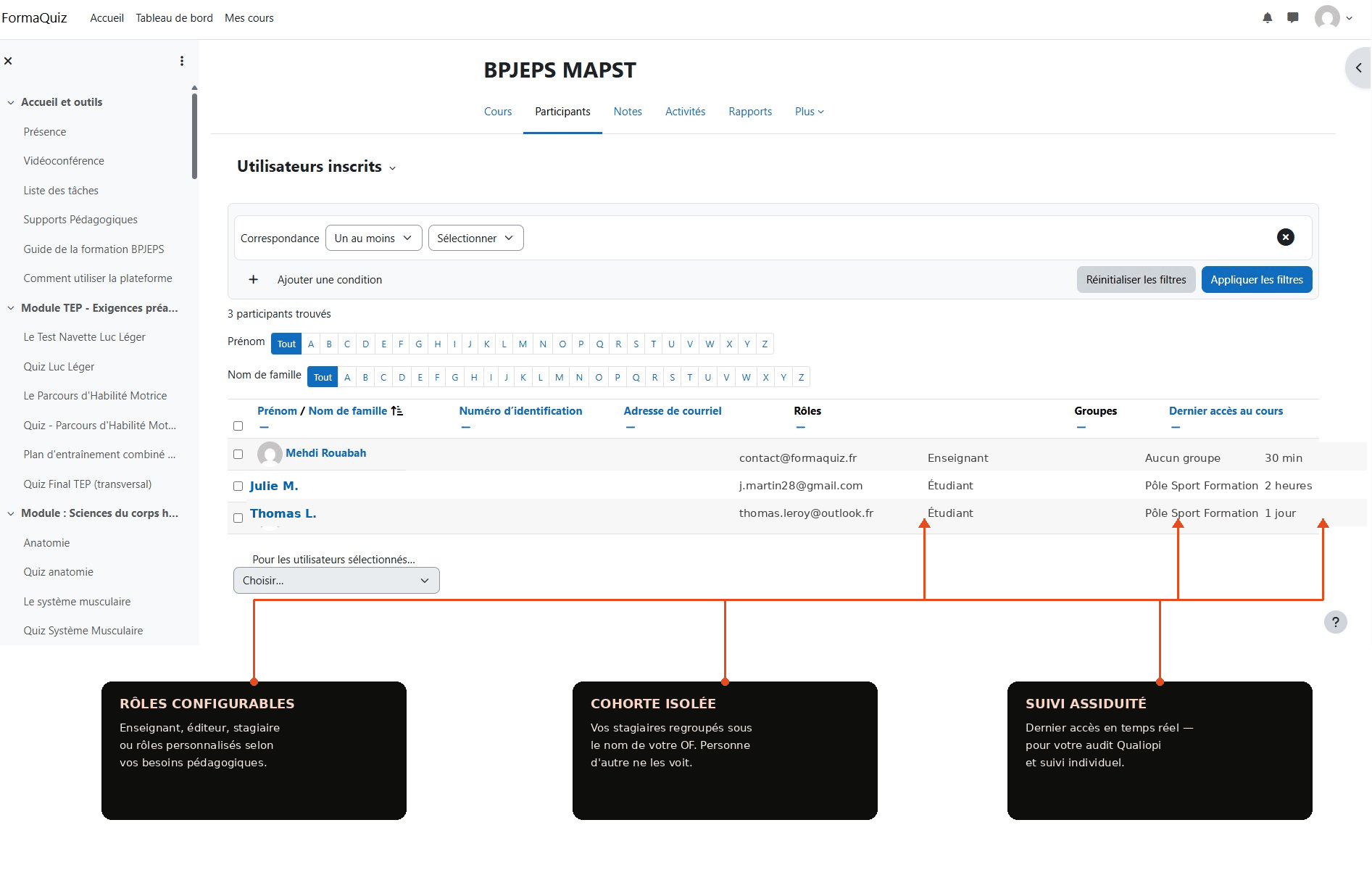Viewport: 1372px width, 870px height.
Task: Open 'Mes cours' in top menu
Action: tap(249, 17)
